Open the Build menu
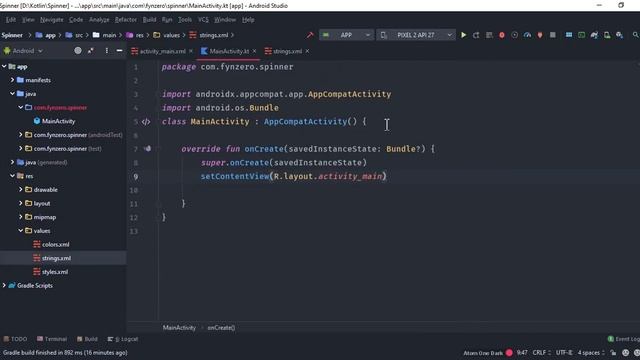Image resolution: width=640 pixels, height=360 pixels. click(x=149, y=20)
